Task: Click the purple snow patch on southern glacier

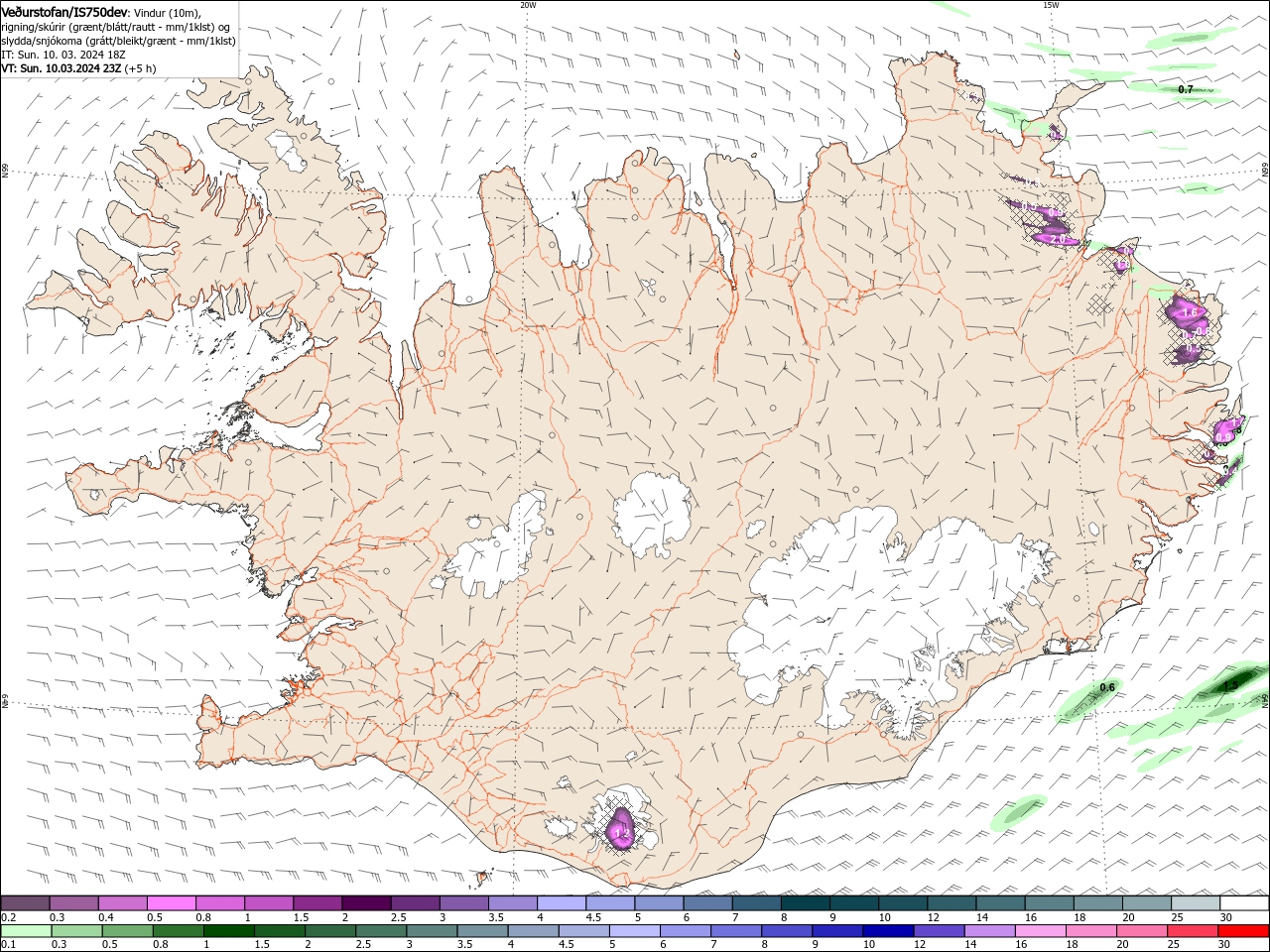Action: click(x=622, y=828)
